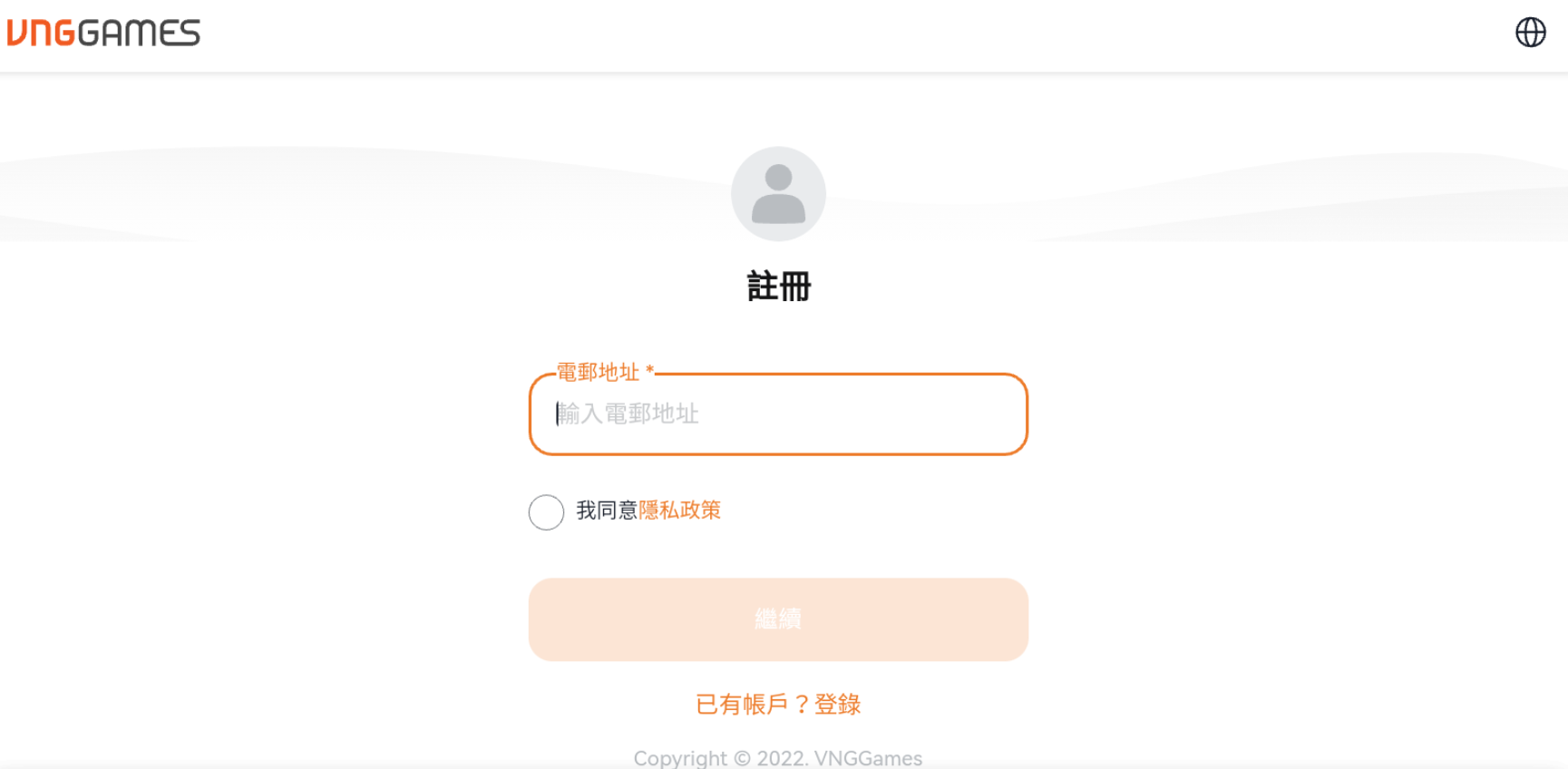Focus the 輸入電郵地址 email input field

tap(778, 414)
